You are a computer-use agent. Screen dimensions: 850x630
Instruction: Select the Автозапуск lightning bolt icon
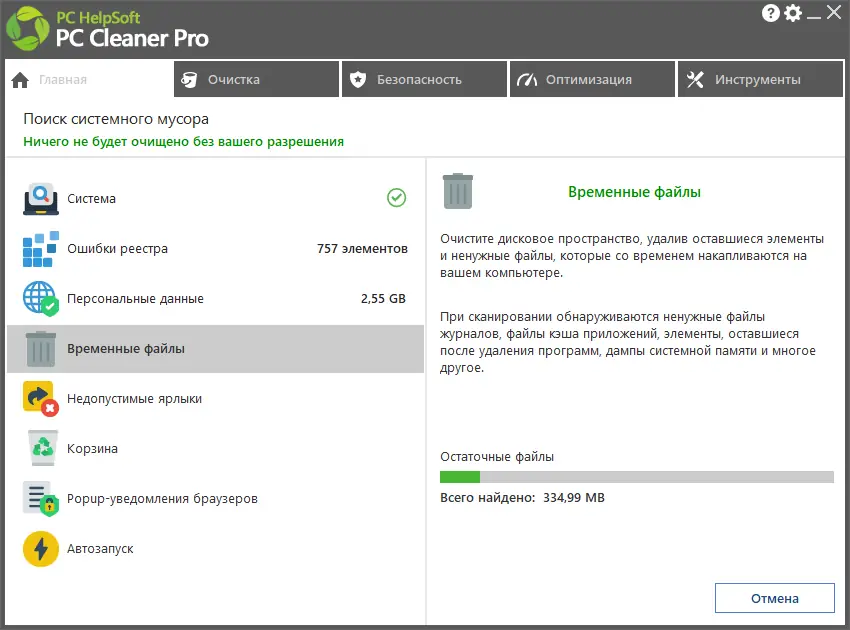pos(40,548)
